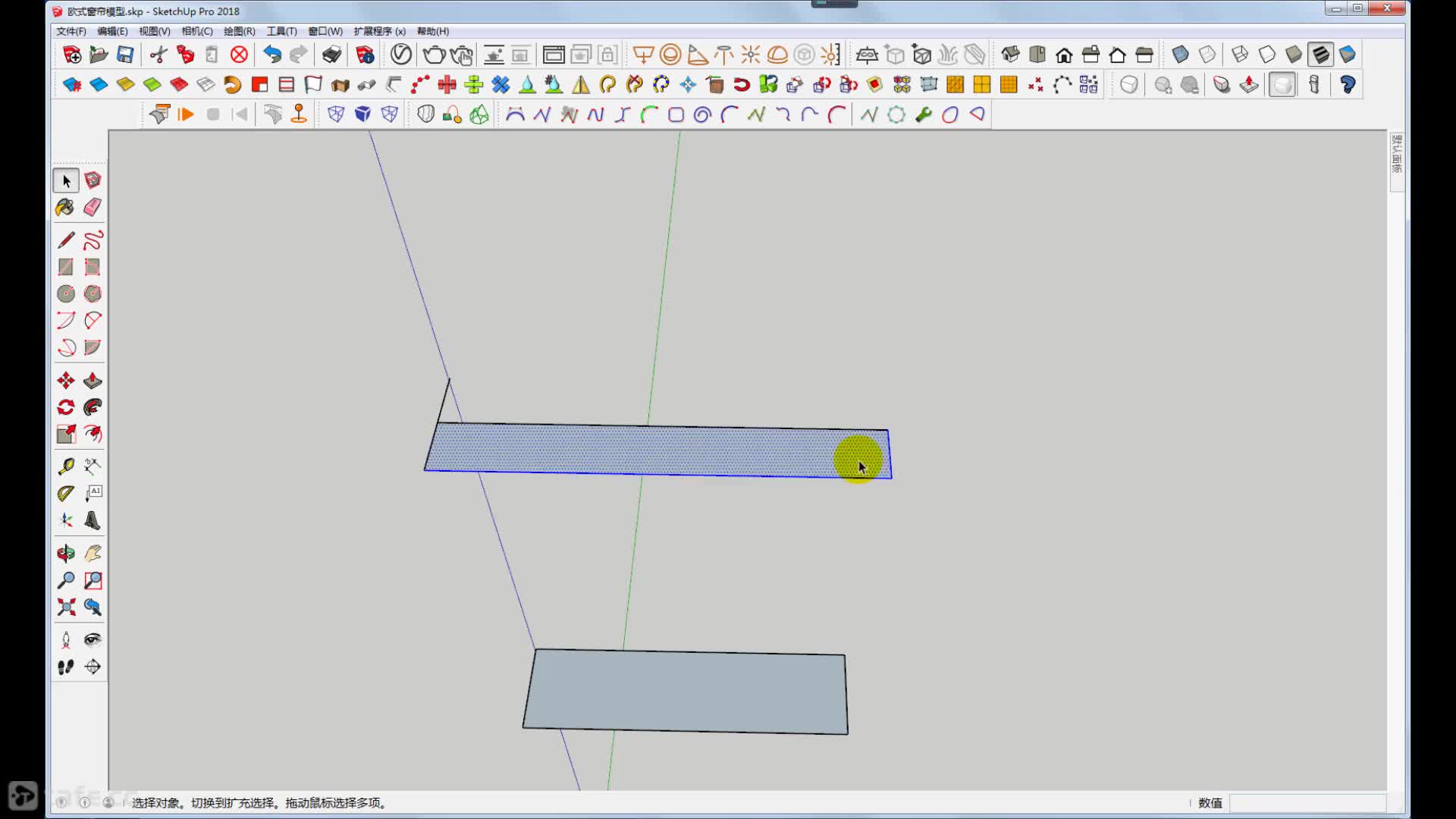Image resolution: width=1456 pixels, height=819 pixels.
Task: Select the Make Component tool
Action: tap(93, 180)
